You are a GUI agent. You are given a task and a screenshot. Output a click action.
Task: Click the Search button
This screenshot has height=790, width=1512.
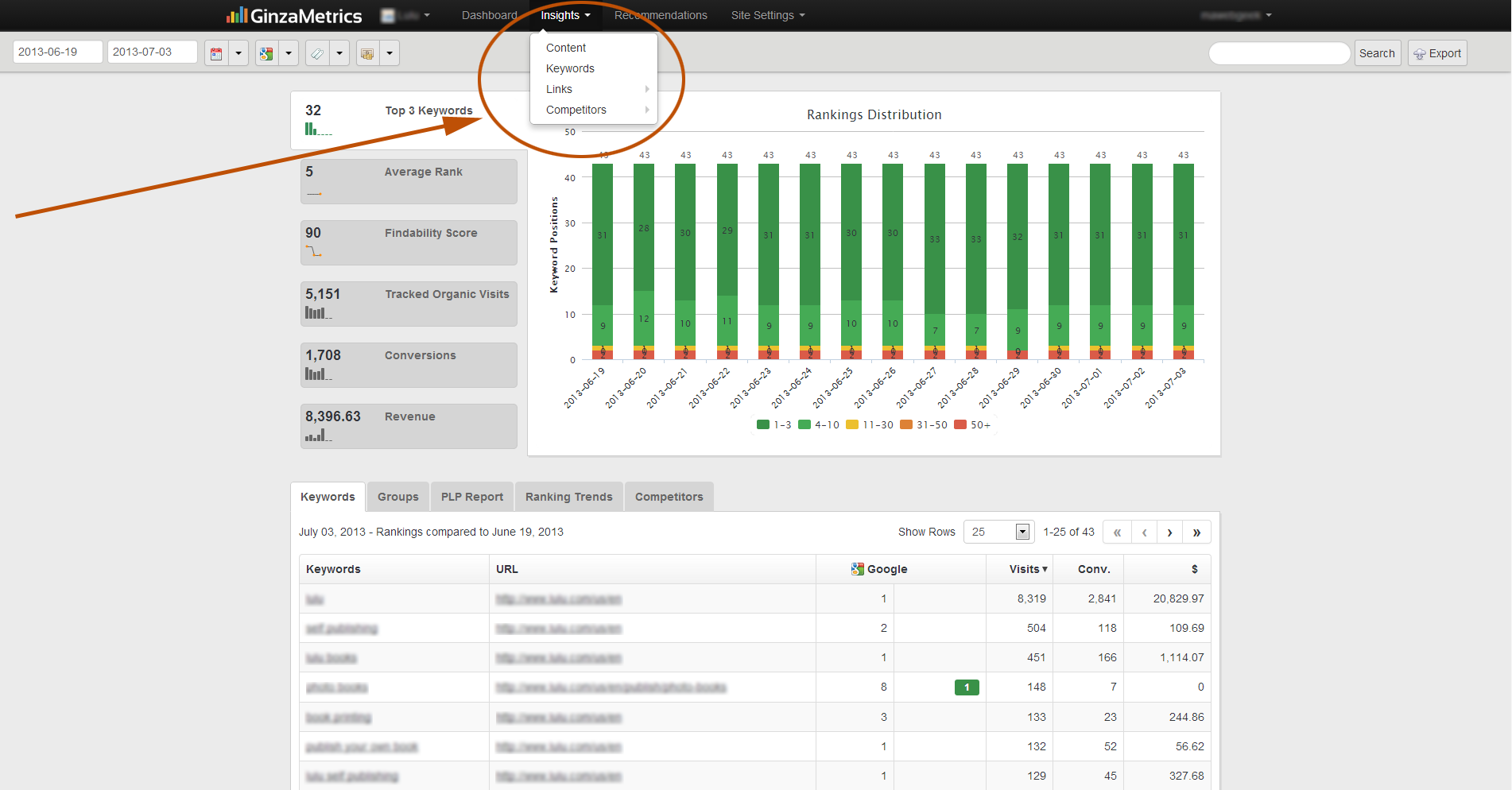coord(1377,53)
